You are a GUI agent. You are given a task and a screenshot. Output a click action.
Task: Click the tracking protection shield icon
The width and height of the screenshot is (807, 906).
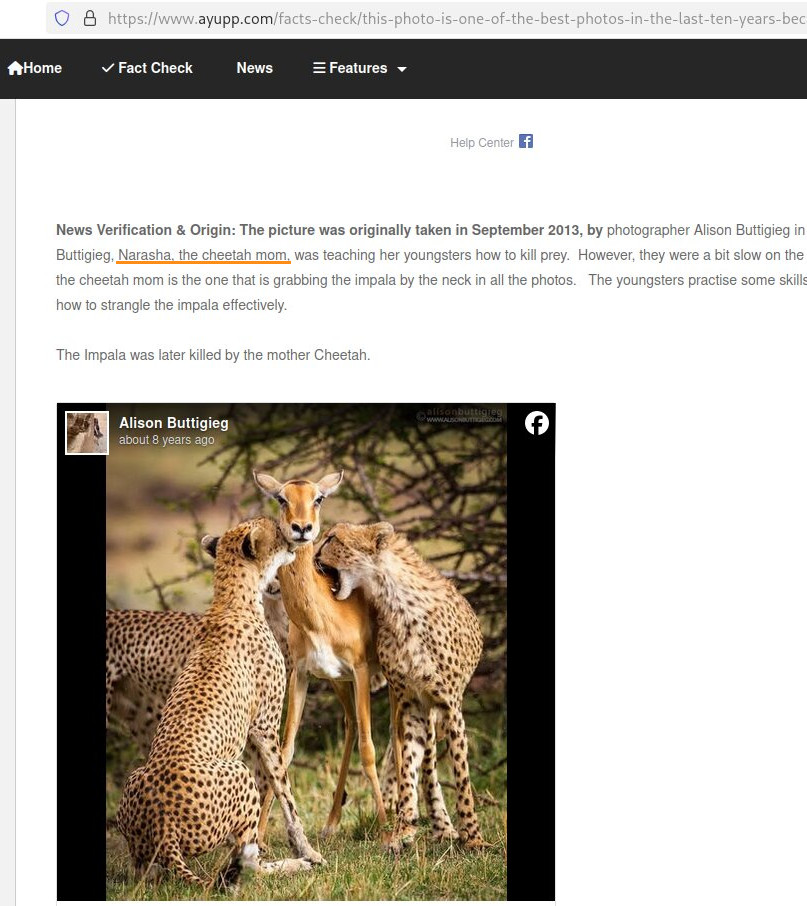coord(62,18)
